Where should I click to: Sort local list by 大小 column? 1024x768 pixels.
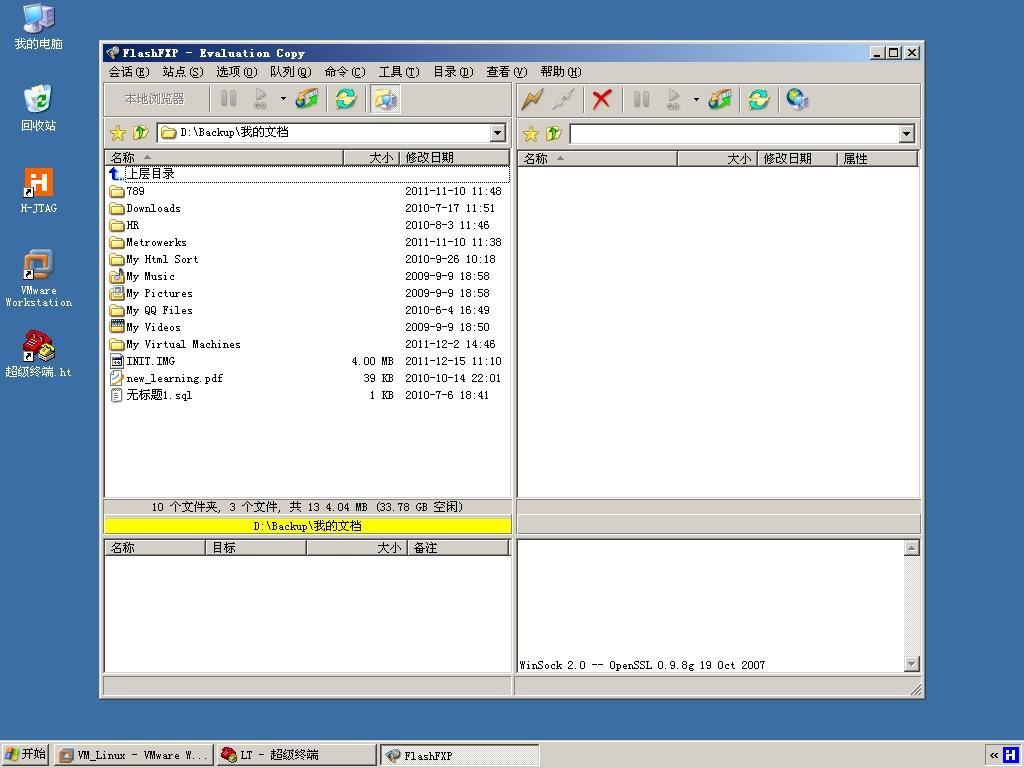(371, 157)
